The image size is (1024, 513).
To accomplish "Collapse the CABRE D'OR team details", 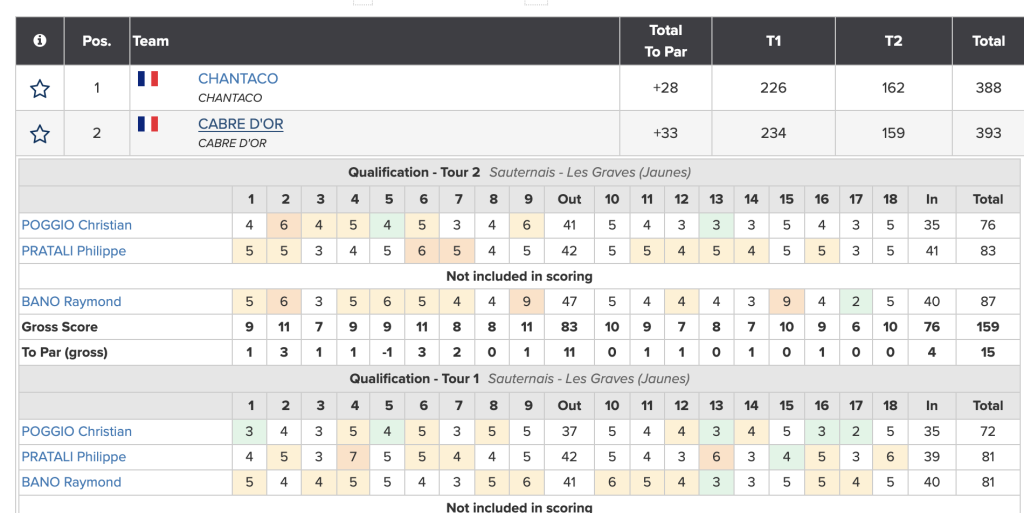I will click(x=240, y=124).
